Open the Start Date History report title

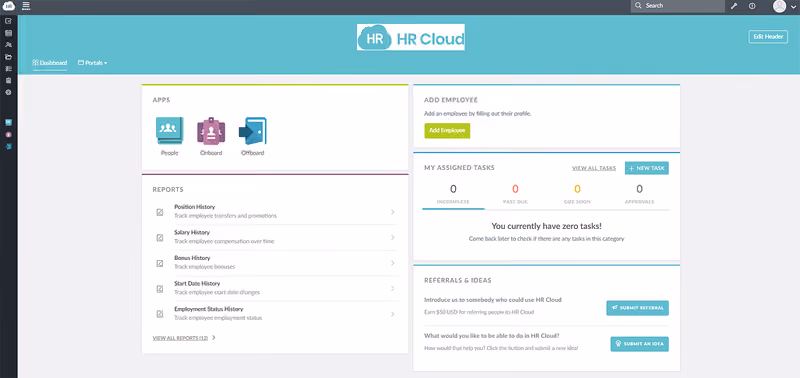pyautogui.click(x=197, y=284)
